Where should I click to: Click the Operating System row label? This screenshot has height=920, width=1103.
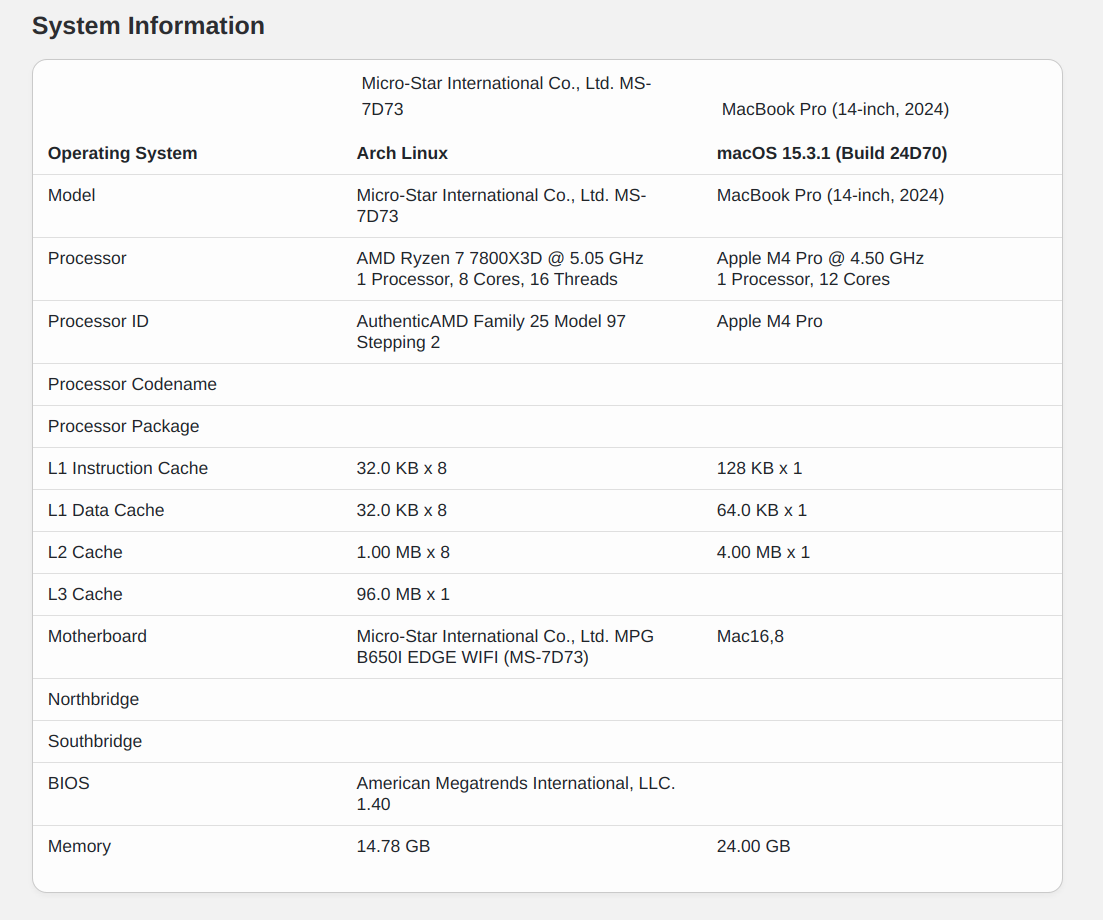122,153
